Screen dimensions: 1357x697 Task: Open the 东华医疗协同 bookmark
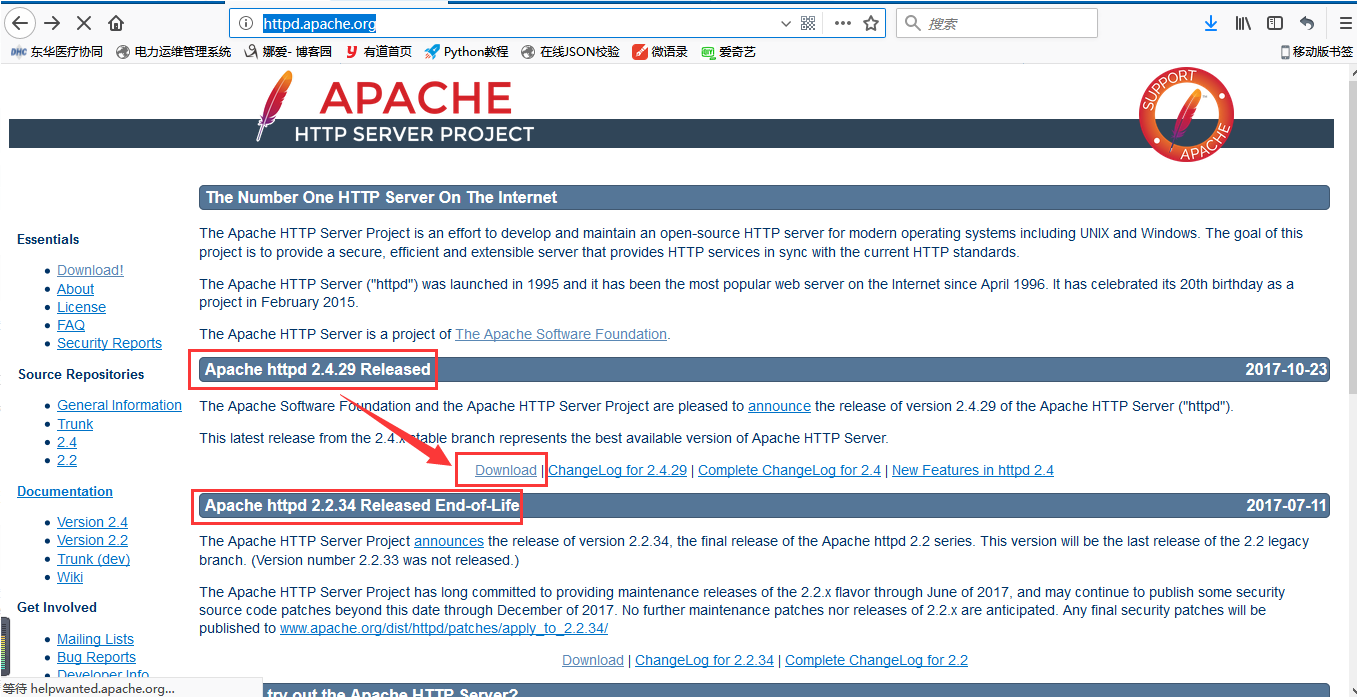point(56,51)
